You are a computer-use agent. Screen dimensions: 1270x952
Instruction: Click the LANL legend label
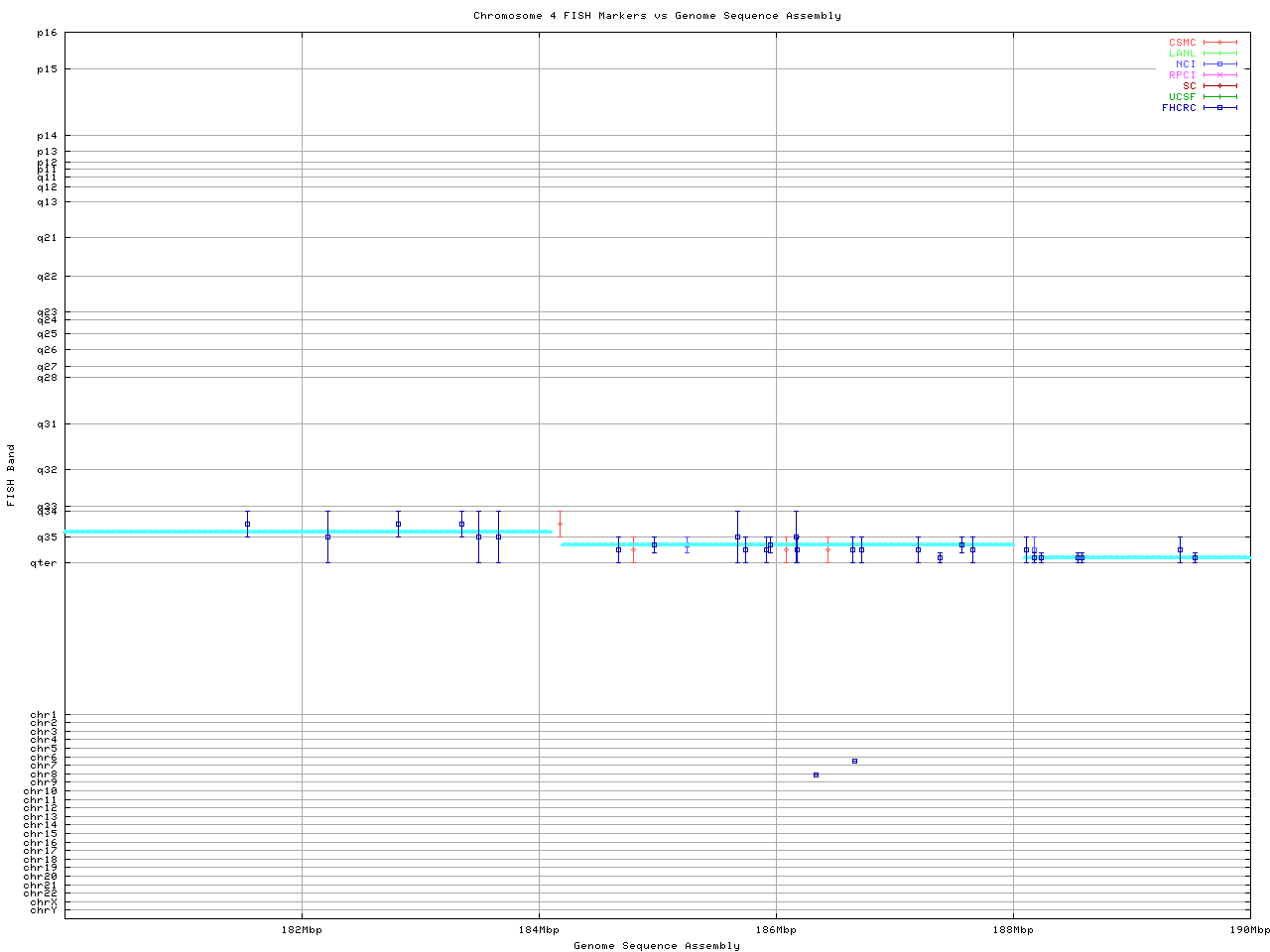pos(1182,54)
